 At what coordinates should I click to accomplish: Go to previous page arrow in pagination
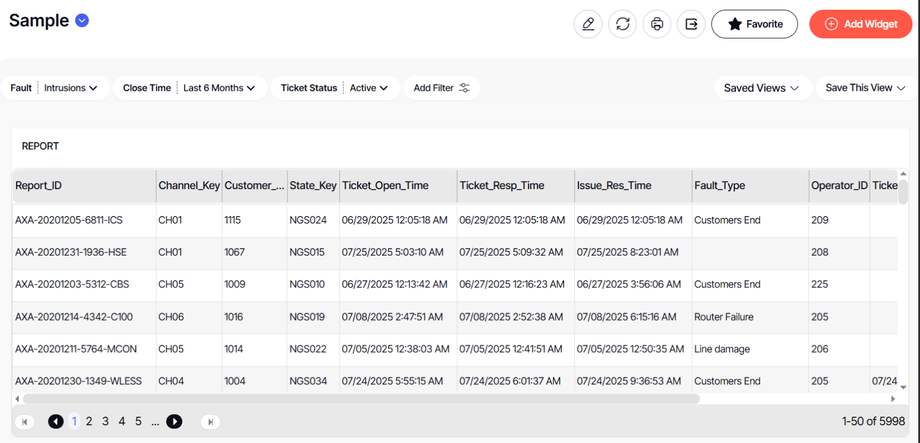coord(56,422)
